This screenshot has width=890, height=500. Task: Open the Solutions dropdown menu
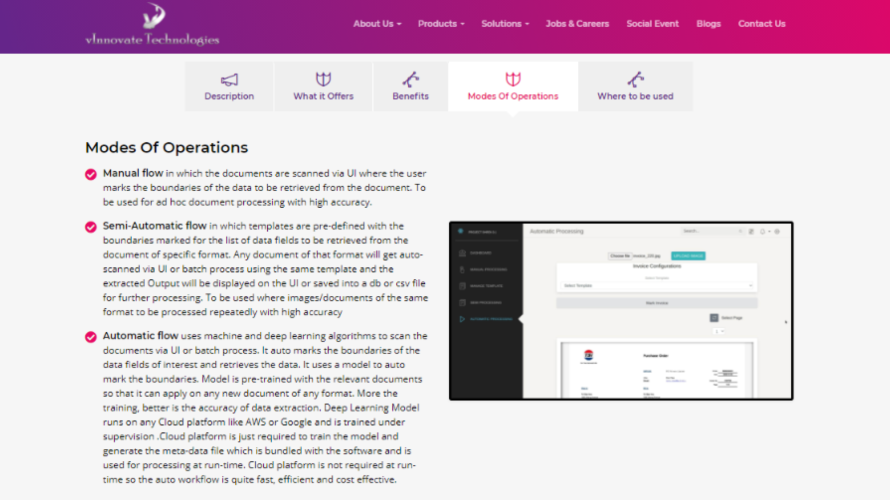click(x=505, y=24)
